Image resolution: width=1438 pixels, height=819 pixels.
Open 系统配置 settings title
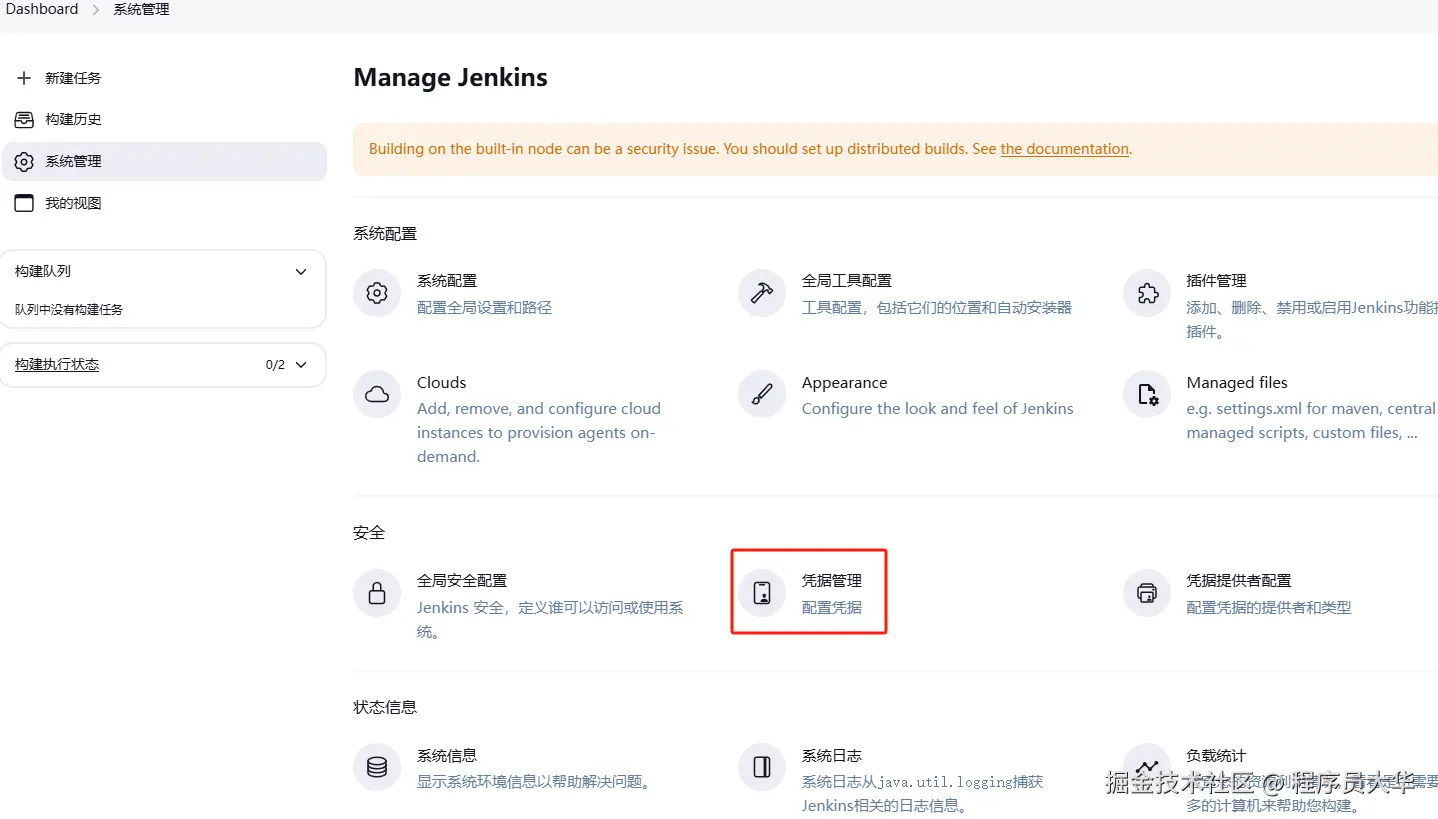pos(447,281)
